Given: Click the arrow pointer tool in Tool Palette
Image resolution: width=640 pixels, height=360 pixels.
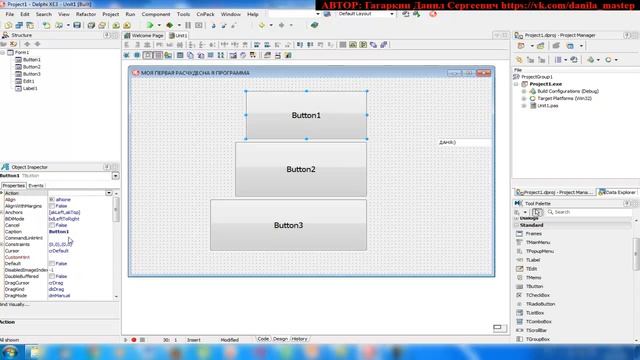Looking at the screenshot, I should [538, 212].
